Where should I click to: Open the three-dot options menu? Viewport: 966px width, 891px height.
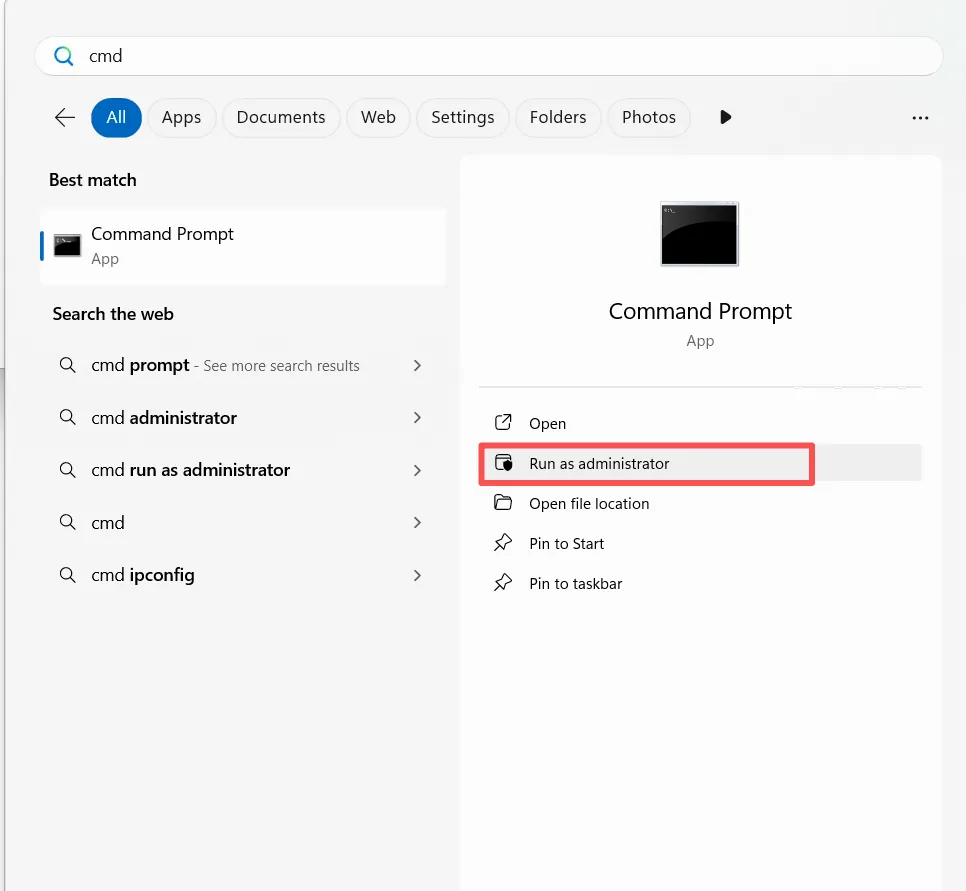pos(920,117)
